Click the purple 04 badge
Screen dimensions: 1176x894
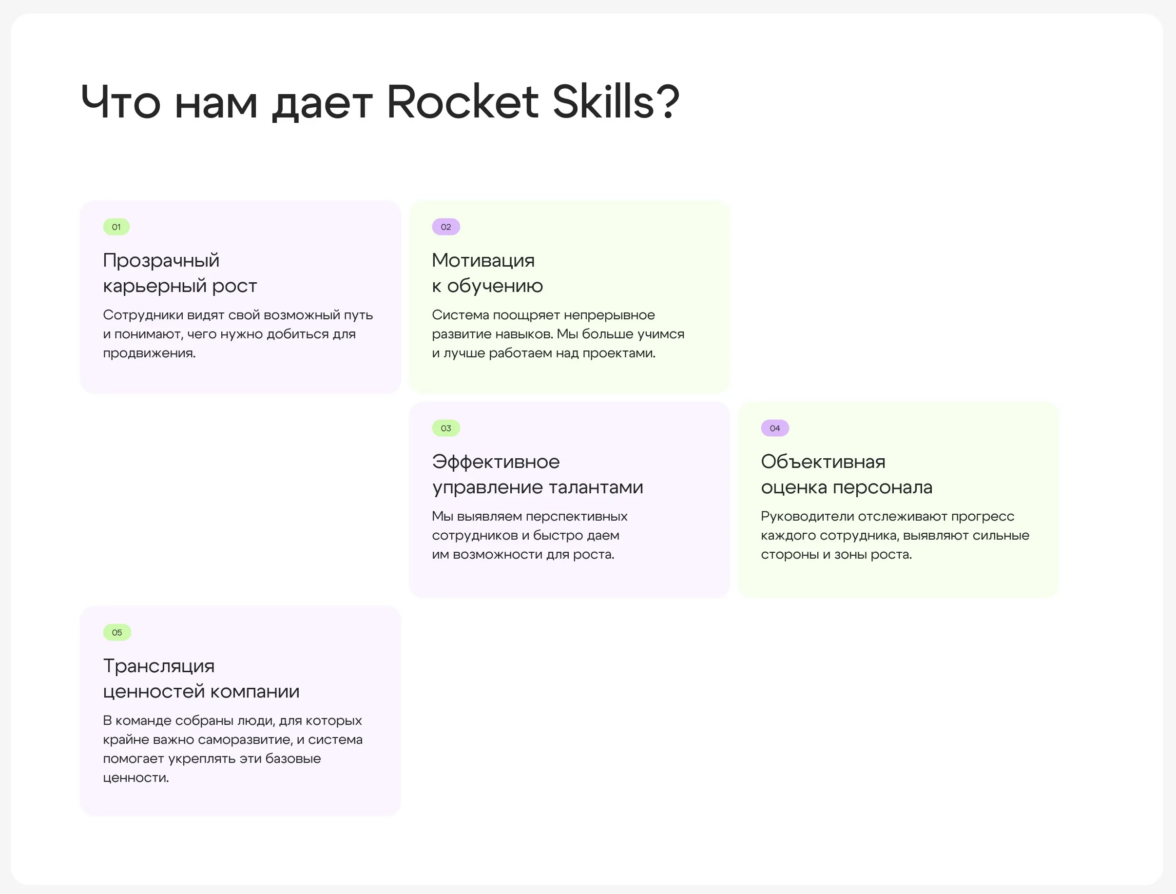tap(775, 428)
